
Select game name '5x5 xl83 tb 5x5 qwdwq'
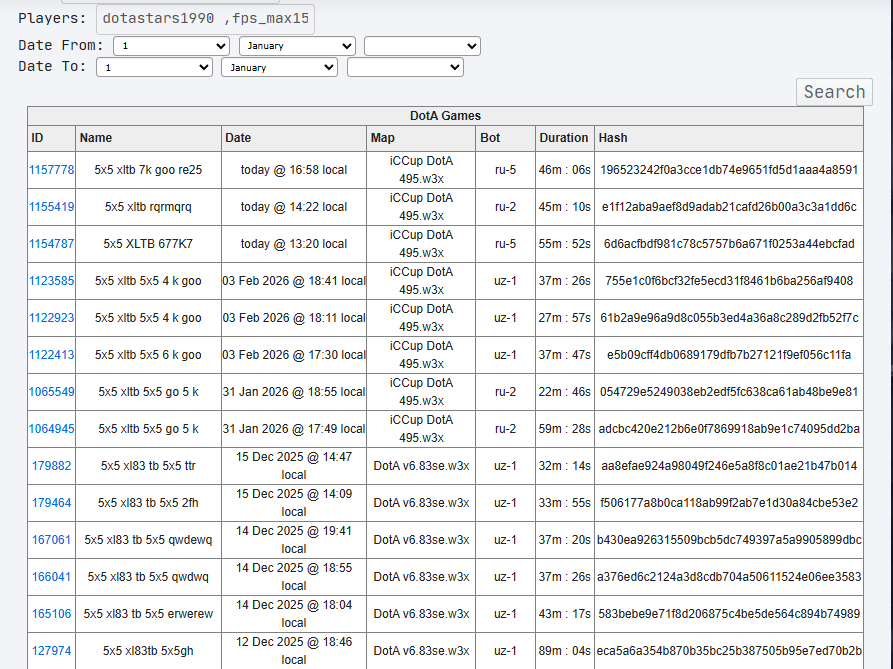click(x=148, y=577)
